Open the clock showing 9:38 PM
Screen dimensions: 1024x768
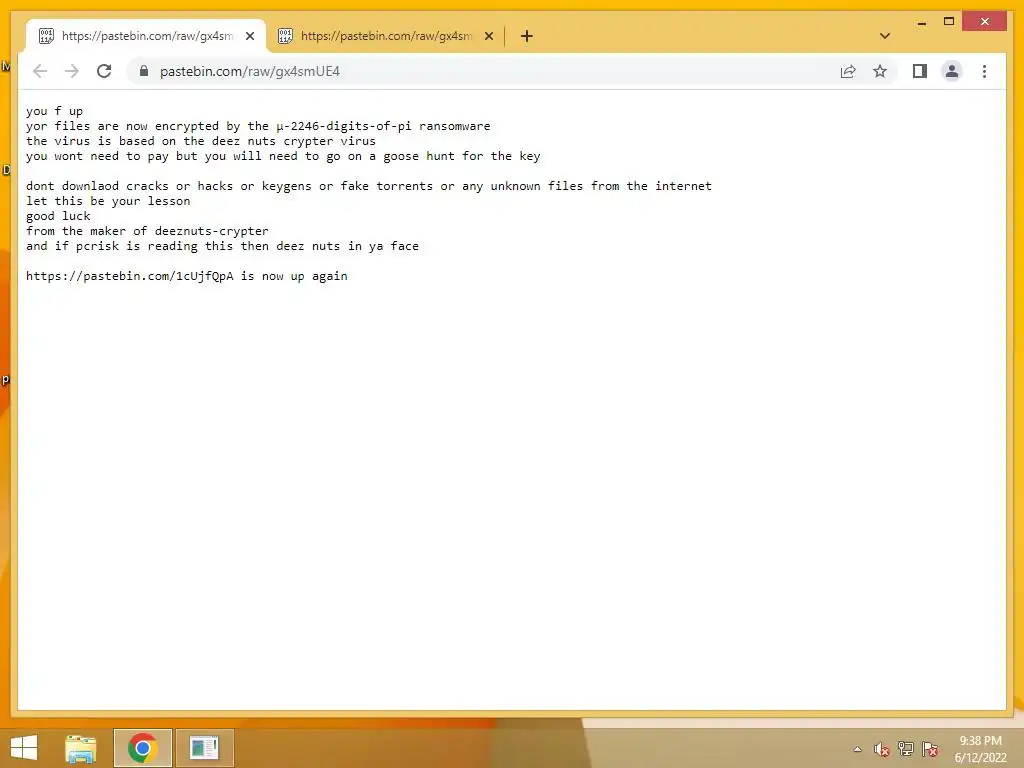coord(980,749)
